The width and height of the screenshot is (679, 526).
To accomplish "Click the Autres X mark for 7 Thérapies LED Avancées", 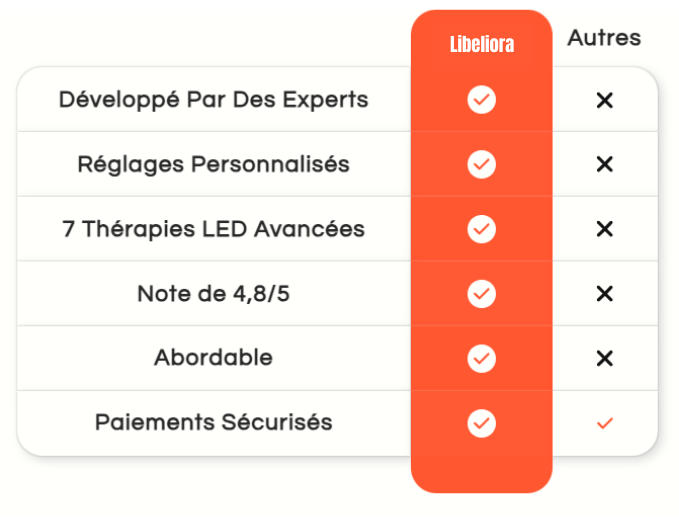I will click(604, 229).
